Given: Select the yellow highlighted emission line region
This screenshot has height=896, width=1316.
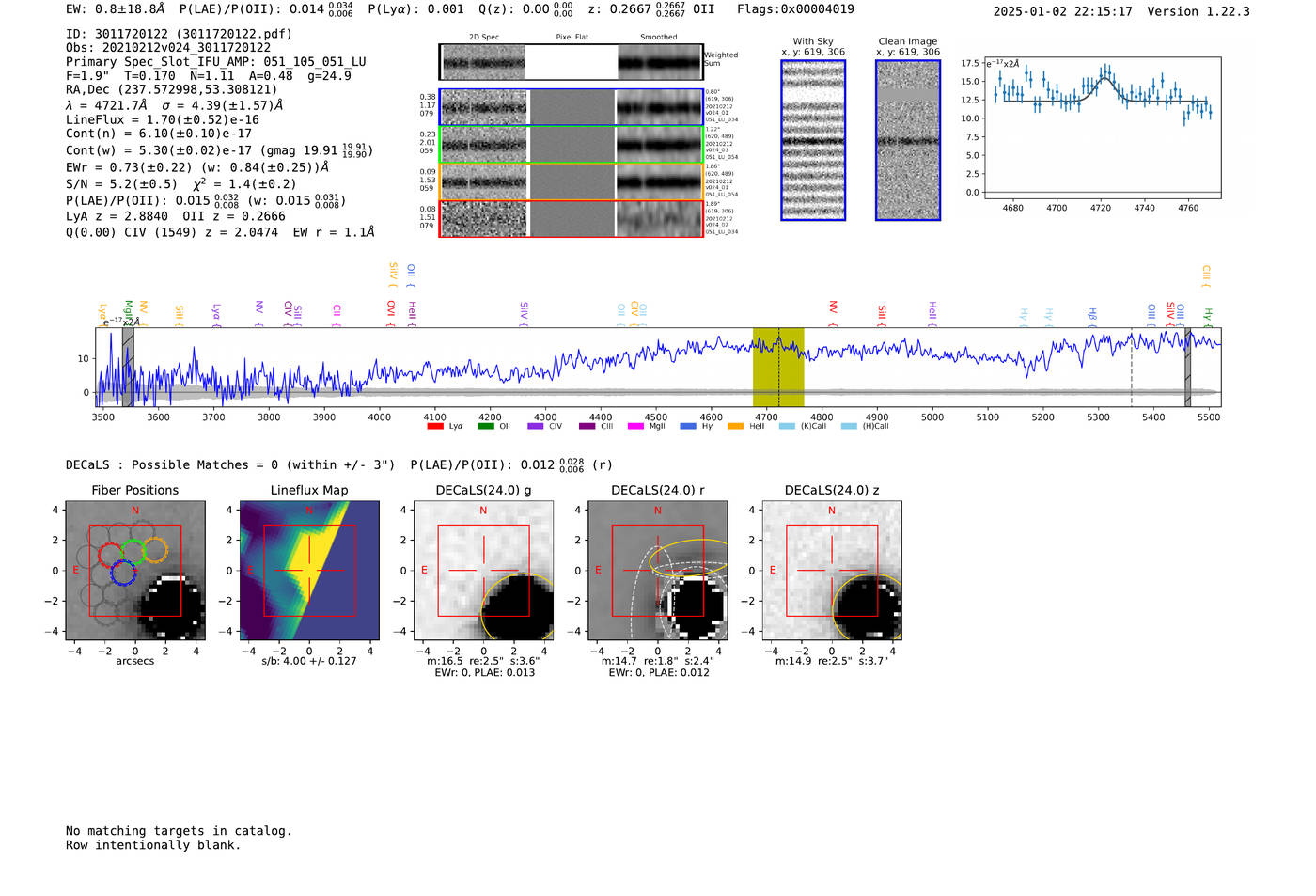Looking at the screenshot, I should pos(778,367).
